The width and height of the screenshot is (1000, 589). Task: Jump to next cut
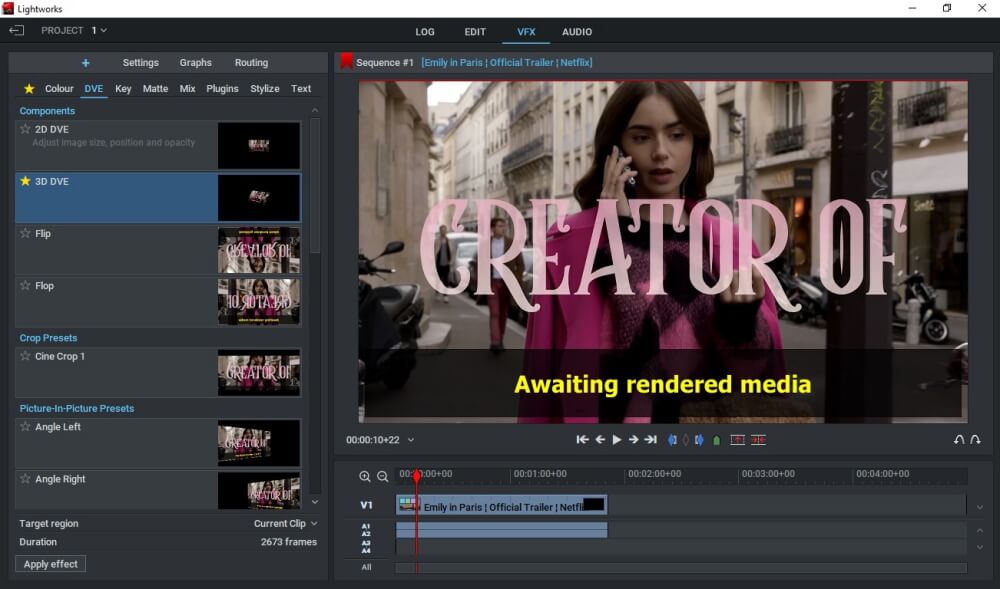coord(651,439)
